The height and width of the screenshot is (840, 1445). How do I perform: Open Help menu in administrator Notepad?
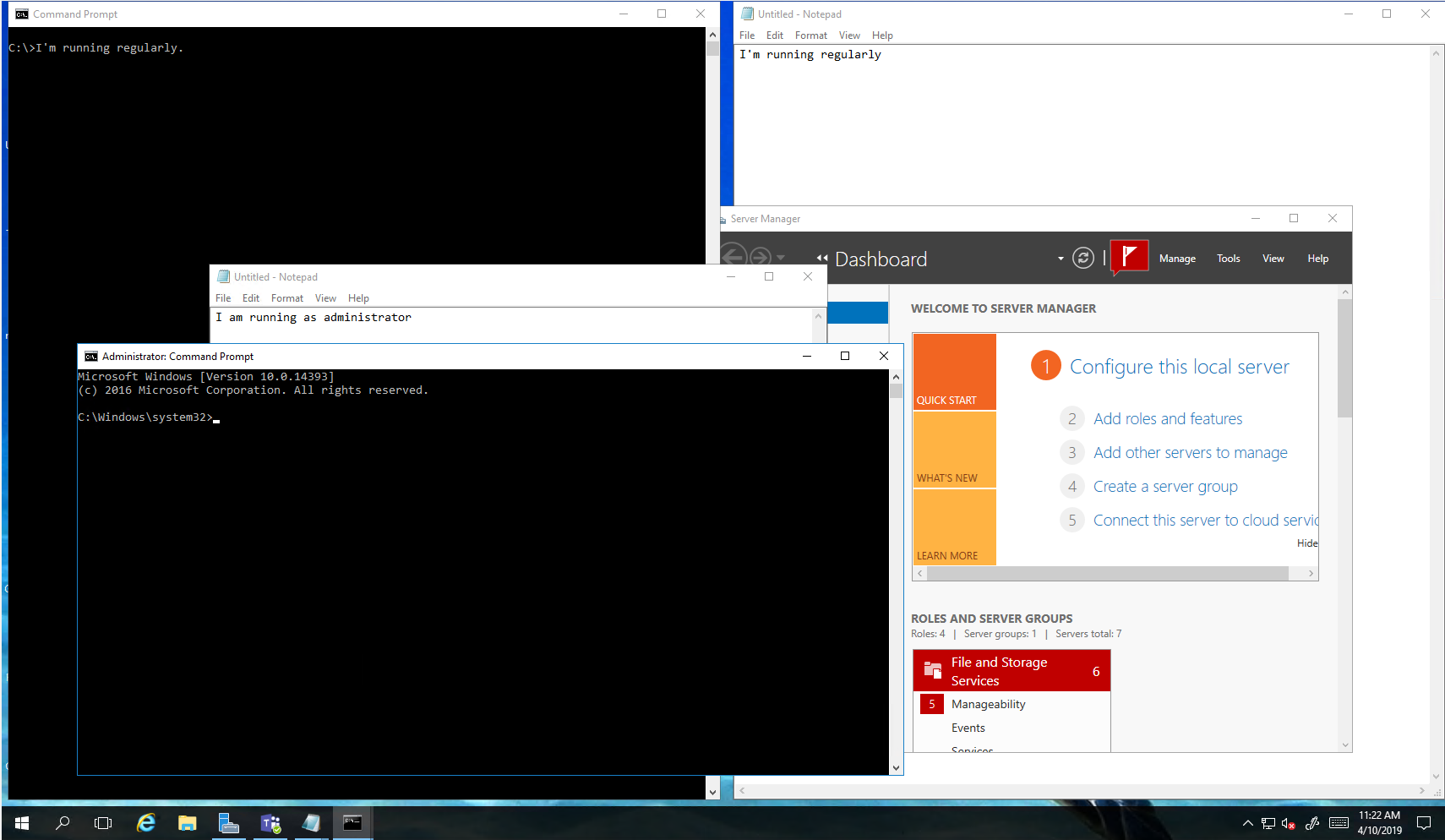(x=358, y=298)
